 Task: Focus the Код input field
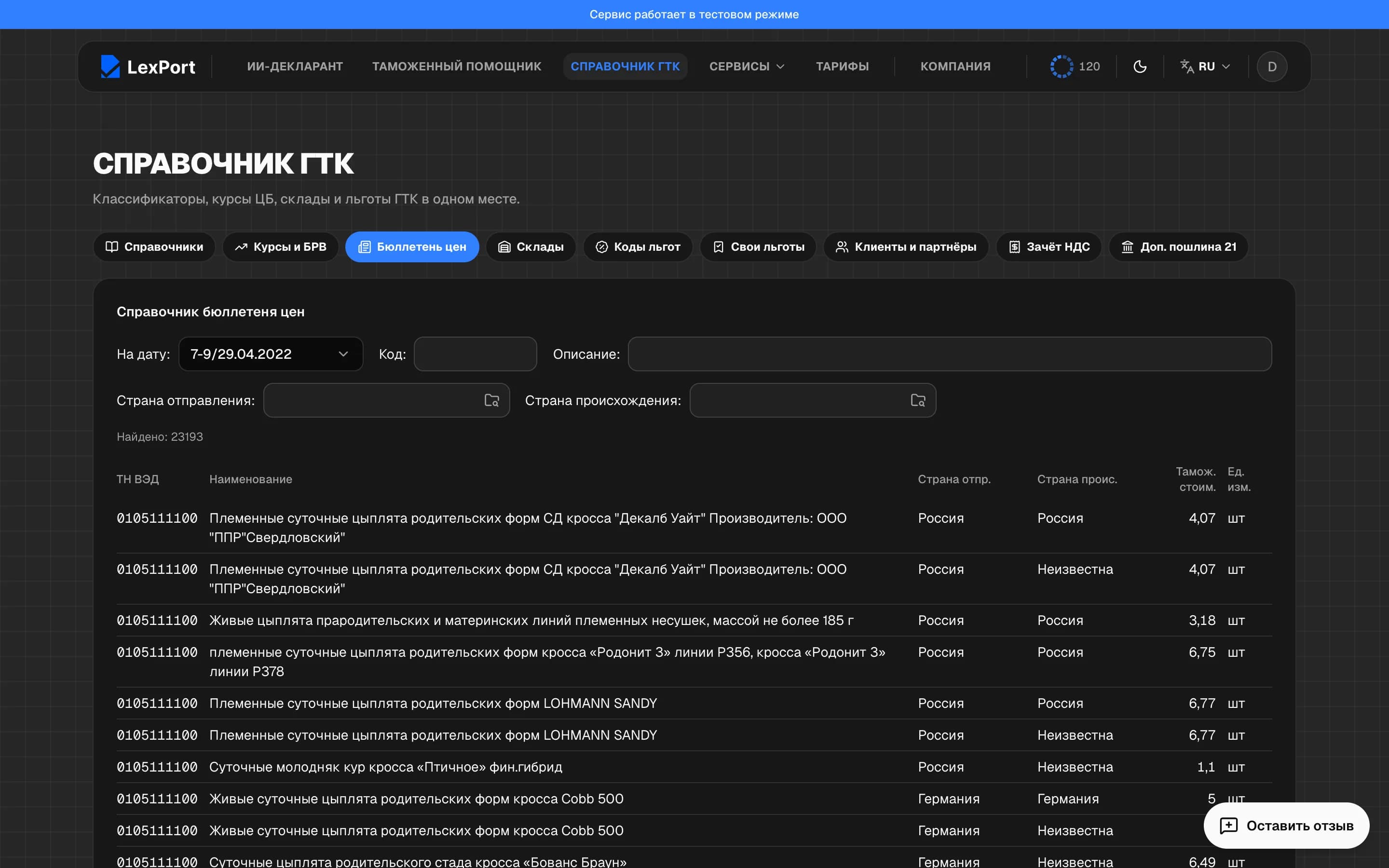tap(475, 353)
